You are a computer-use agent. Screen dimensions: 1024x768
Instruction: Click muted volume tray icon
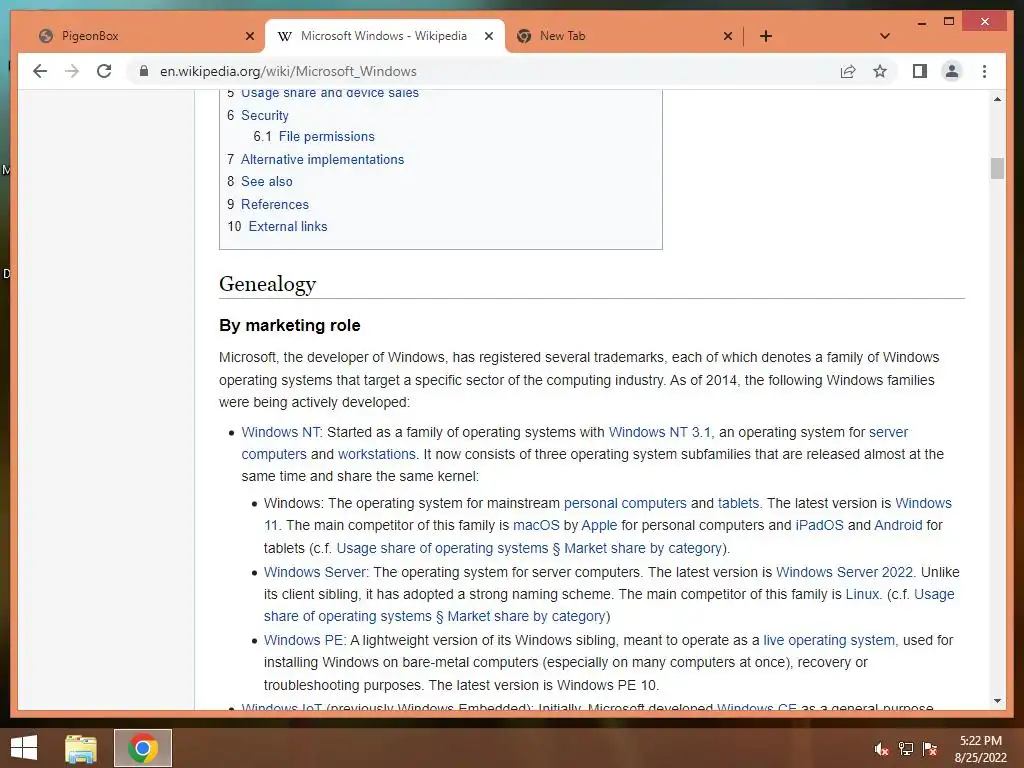882,749
